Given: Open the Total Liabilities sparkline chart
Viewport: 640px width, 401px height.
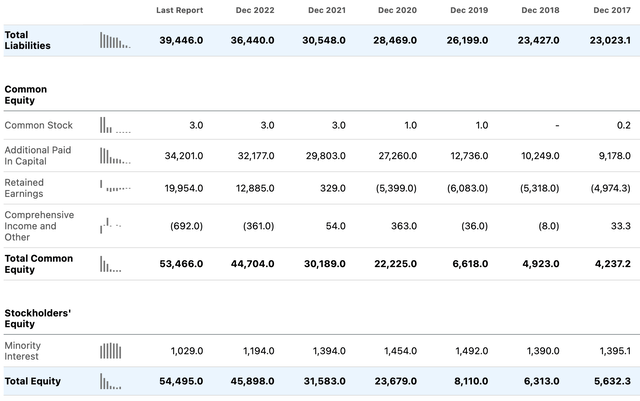Looking at the screenshot, I should [115, 40].
